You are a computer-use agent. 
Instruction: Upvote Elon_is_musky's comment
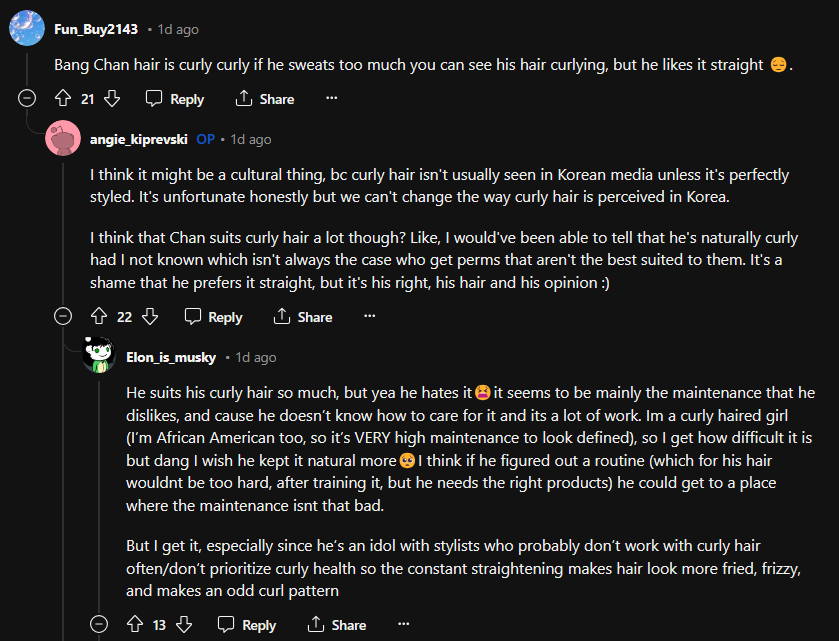pyautogui.click(x=134, y=625)
